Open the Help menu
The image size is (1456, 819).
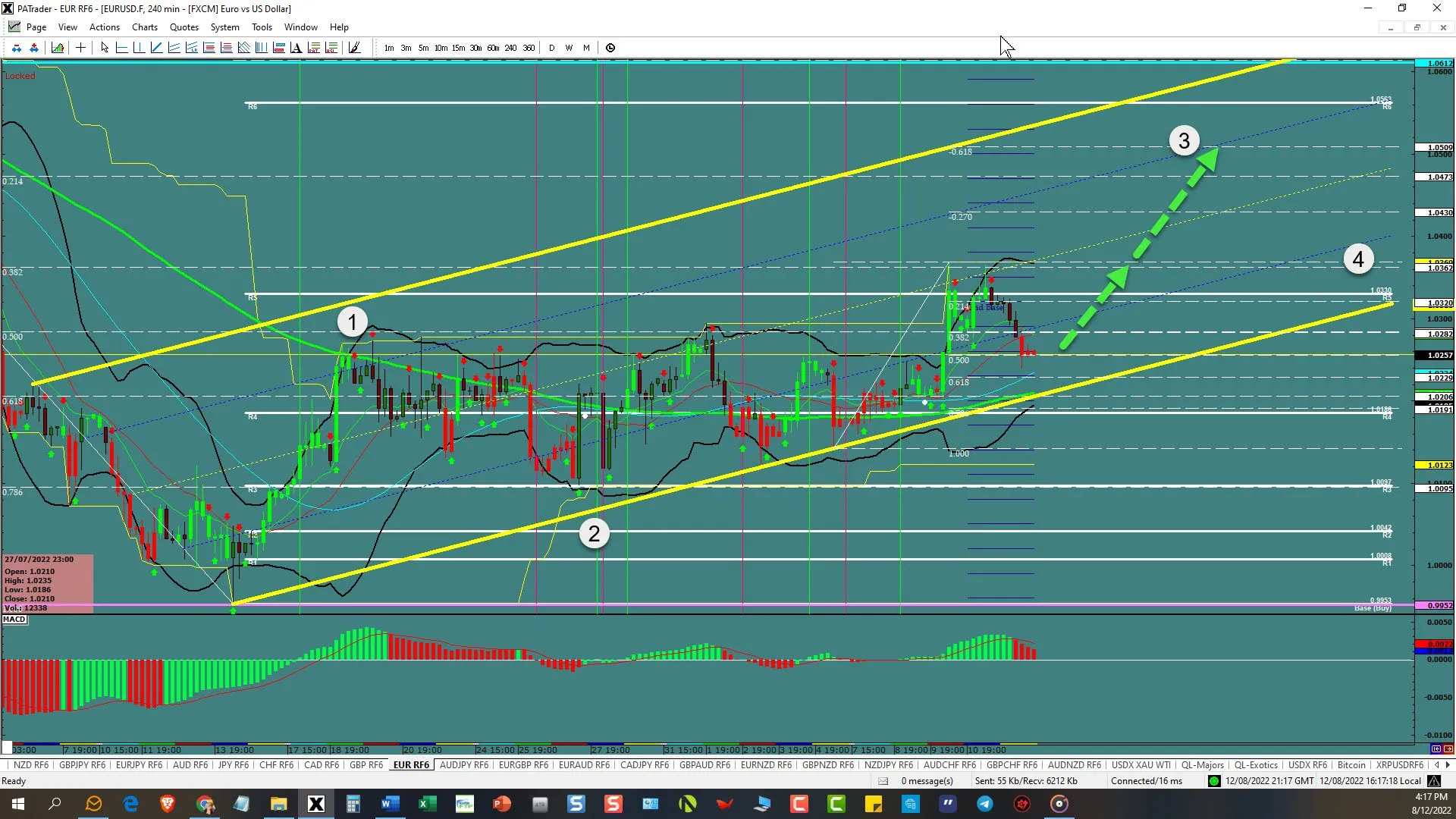tap(339, 27)
